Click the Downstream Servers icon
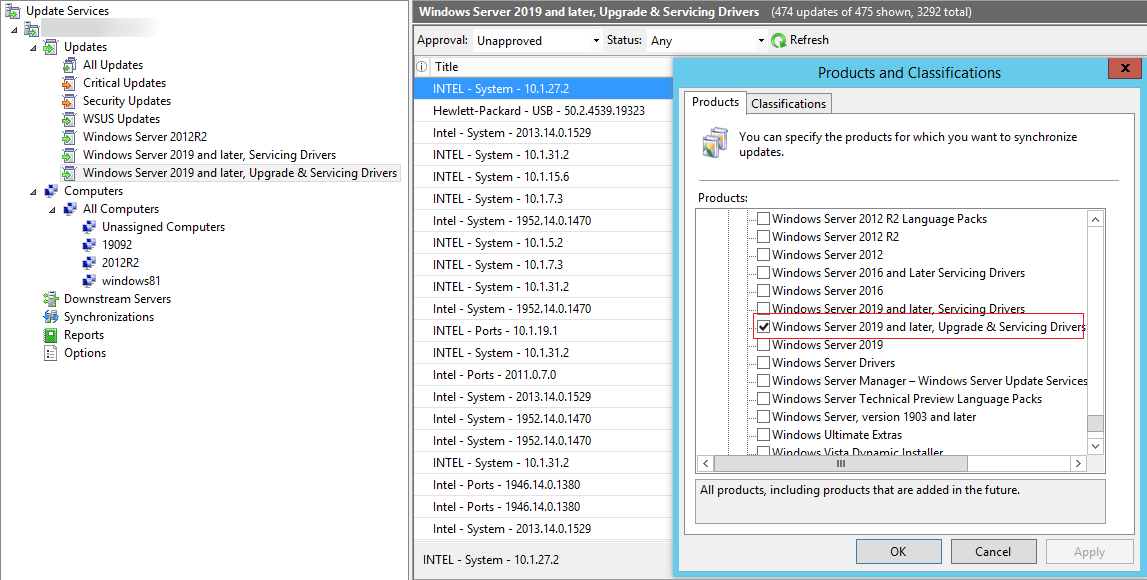The height and width of the screenshot is (580, 1147). [50, 299]
